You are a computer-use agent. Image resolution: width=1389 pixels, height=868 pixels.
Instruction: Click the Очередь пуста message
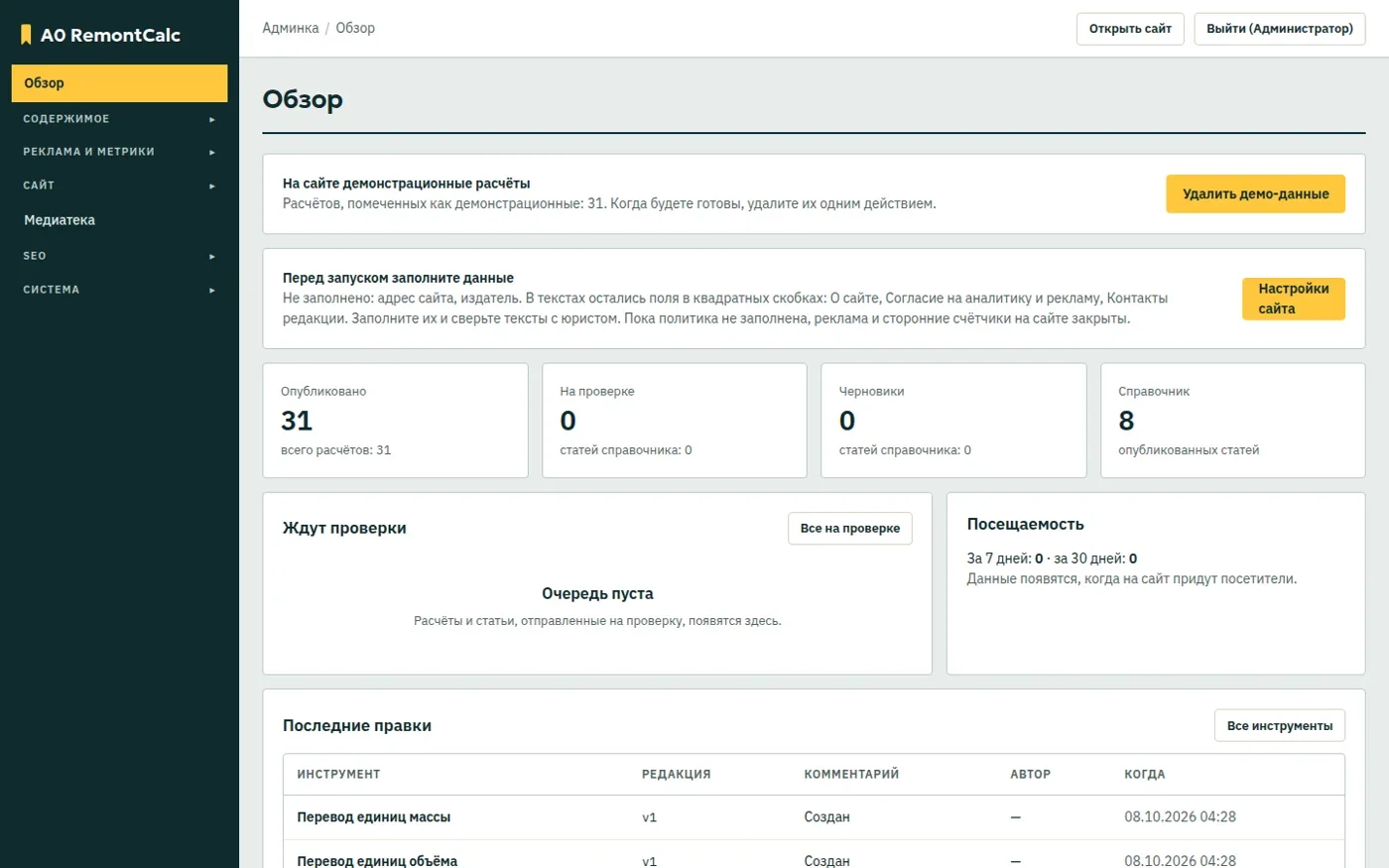click(x=597, y=594)
